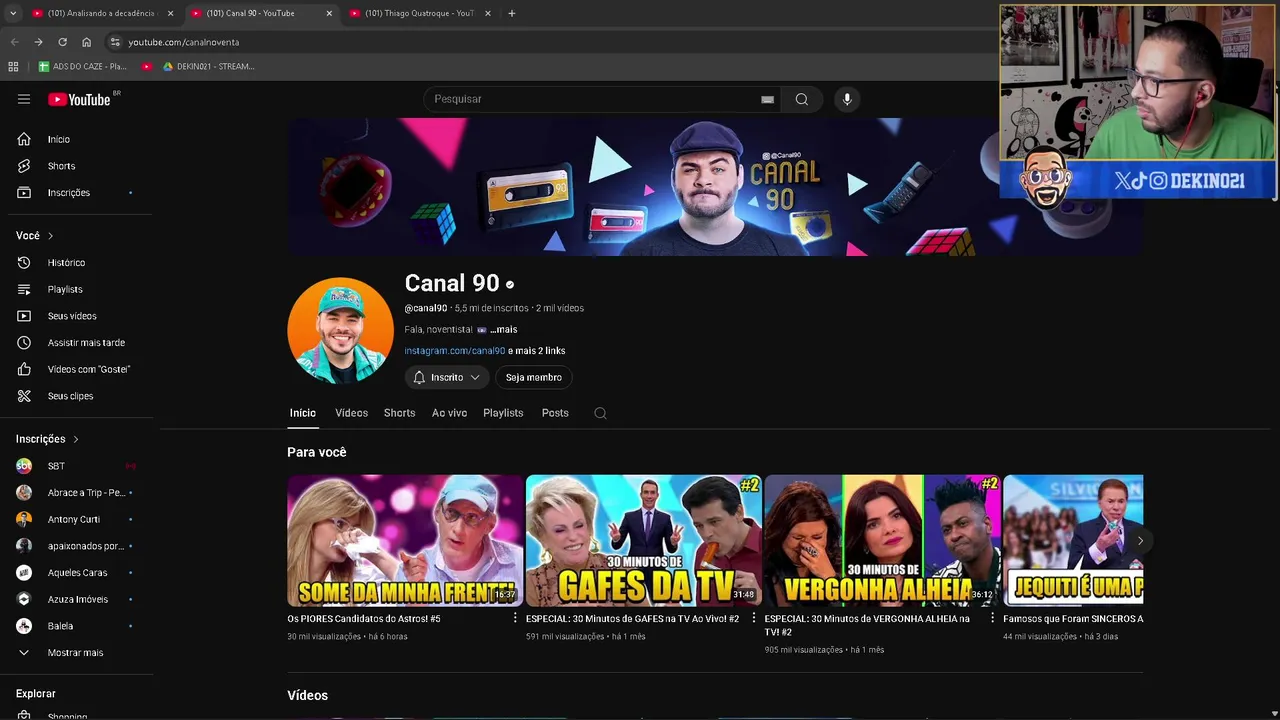1280x720 pixels.
Task: Switch to channel Vídeos tab
Action: [x=351, y=413]
